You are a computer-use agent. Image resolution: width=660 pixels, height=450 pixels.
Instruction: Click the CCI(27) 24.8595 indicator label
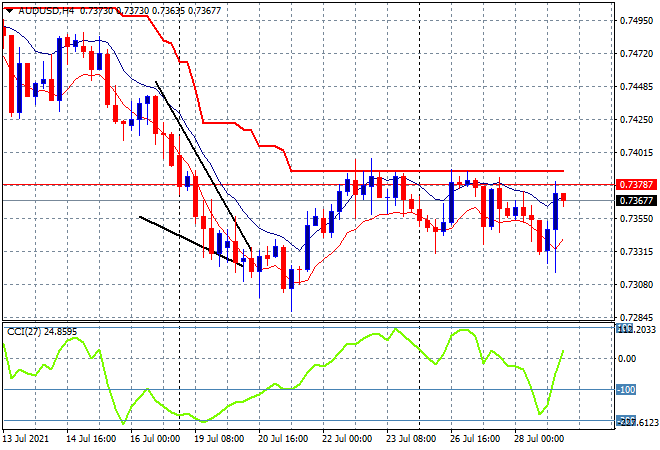click(x=42, y=332)
